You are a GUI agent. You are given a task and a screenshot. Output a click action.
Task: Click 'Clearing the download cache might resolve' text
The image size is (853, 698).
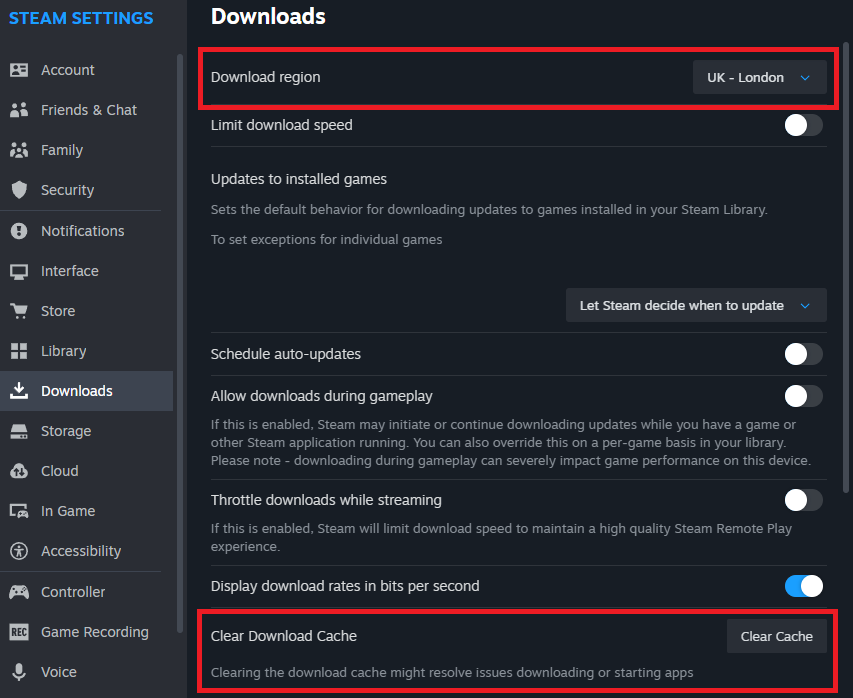tap(452, 672)
